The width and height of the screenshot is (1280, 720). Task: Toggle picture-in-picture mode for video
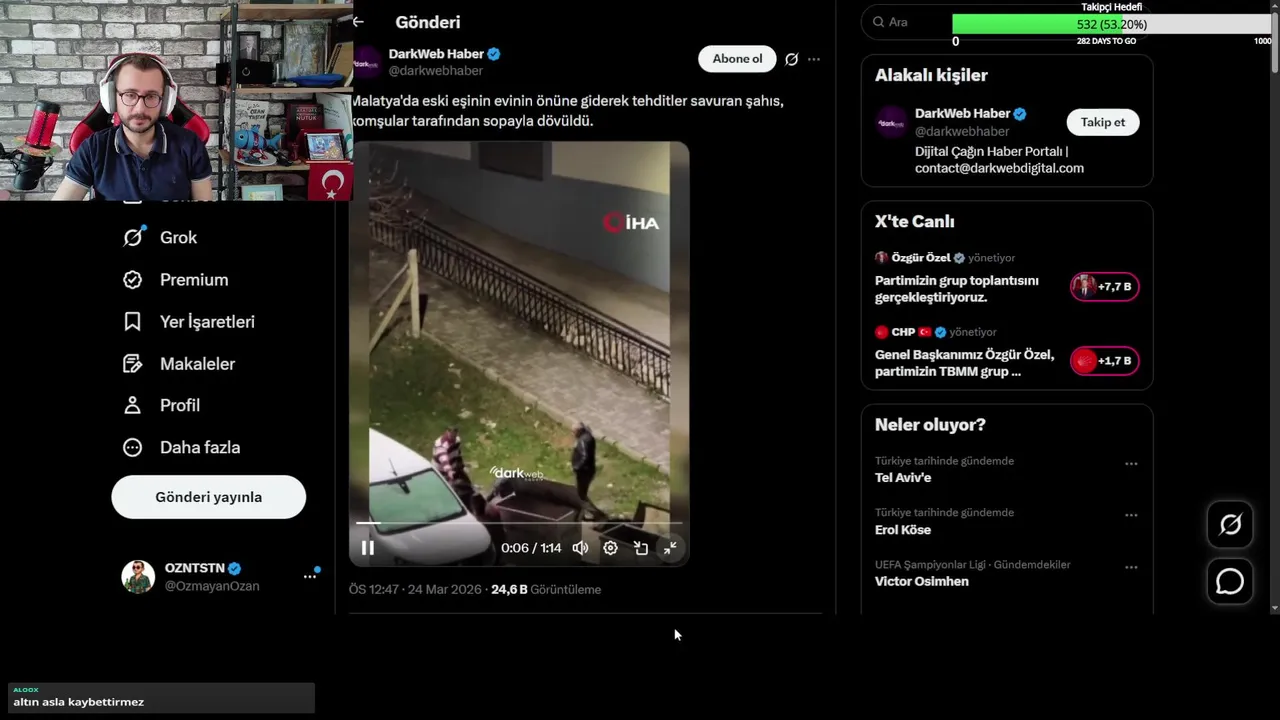click(641, 548)
